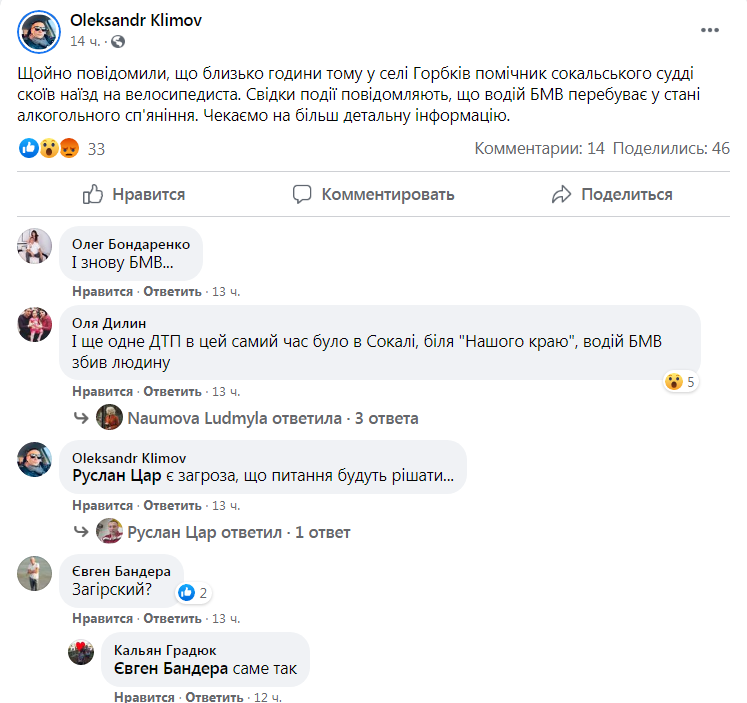Click the Комментировать speech bubble button
Viewport: 747px width, 703px height.
coord(373,194)
